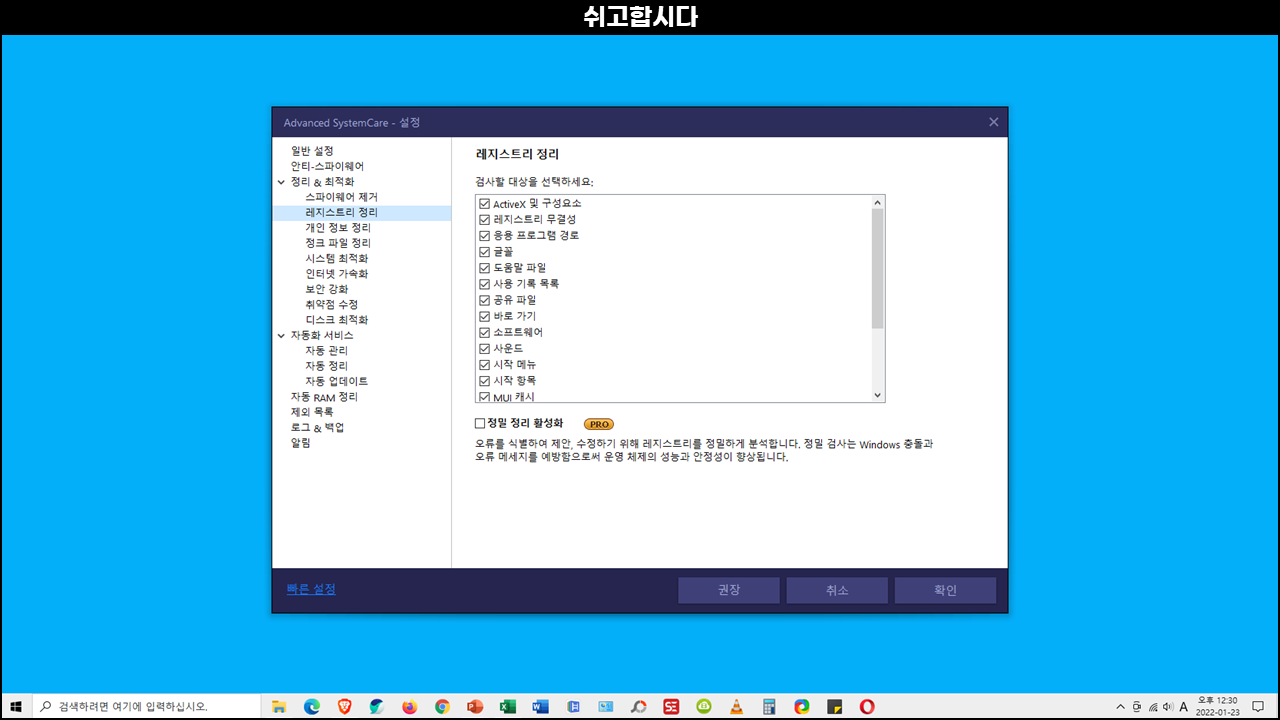Open 스파이웨어 제거 settings
The image size is (1280, 720).
(341, 197)
